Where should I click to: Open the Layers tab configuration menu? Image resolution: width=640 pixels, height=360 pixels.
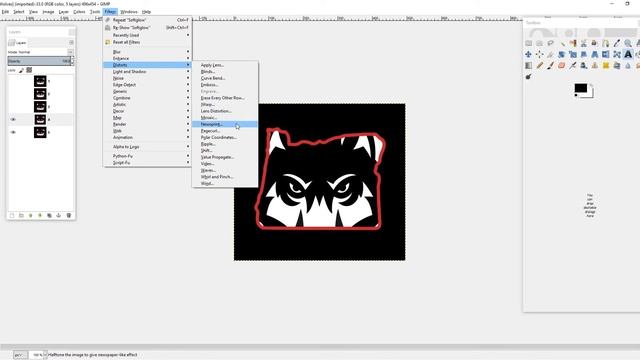[x=71, y=42]
